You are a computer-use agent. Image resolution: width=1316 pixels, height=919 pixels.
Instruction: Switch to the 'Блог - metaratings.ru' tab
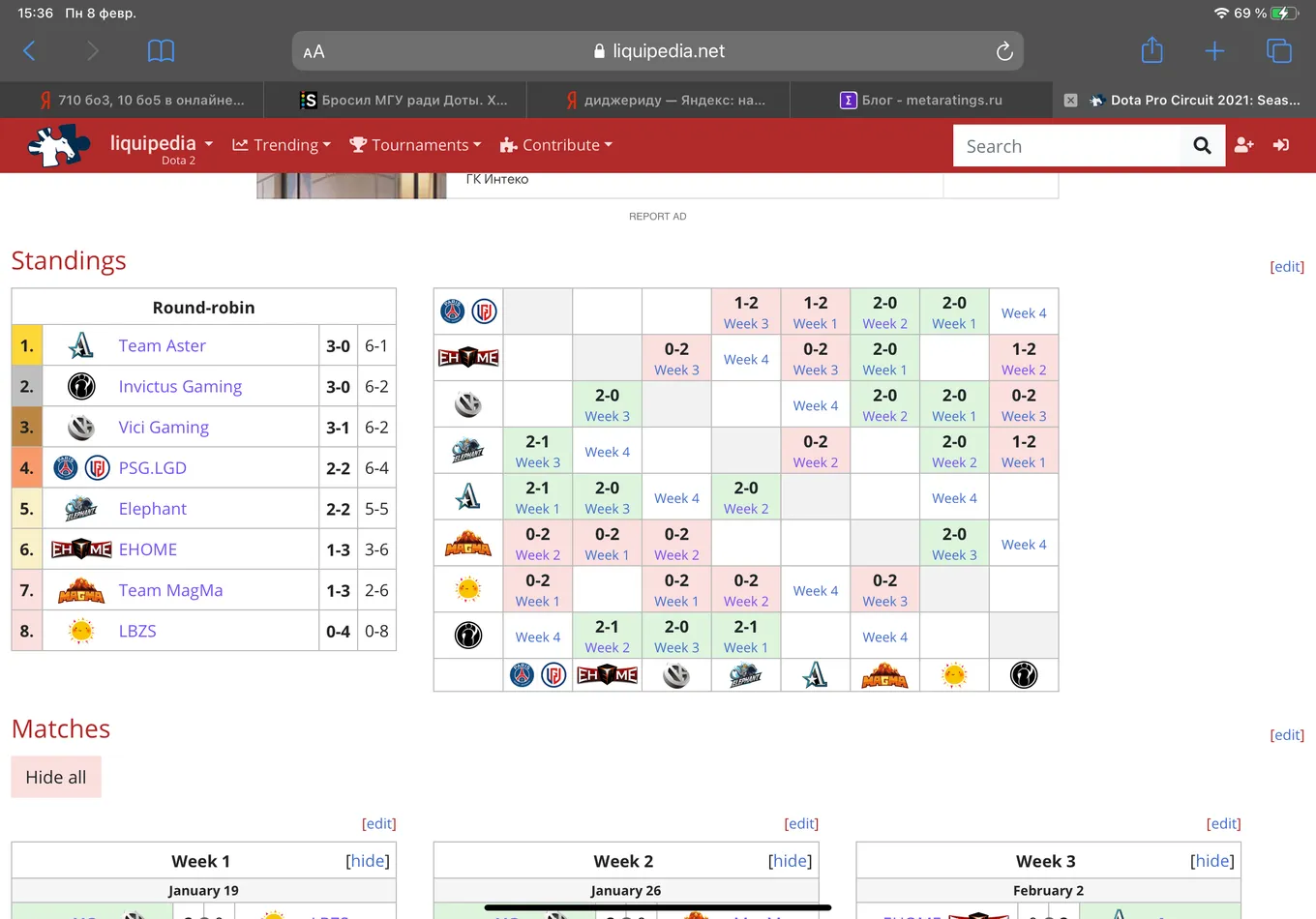[x=920, y=100]
